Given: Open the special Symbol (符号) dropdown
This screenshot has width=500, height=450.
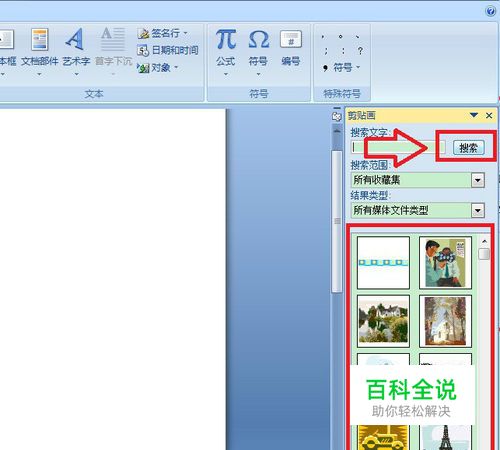Looking at the screenshot, I should [342, 68].
